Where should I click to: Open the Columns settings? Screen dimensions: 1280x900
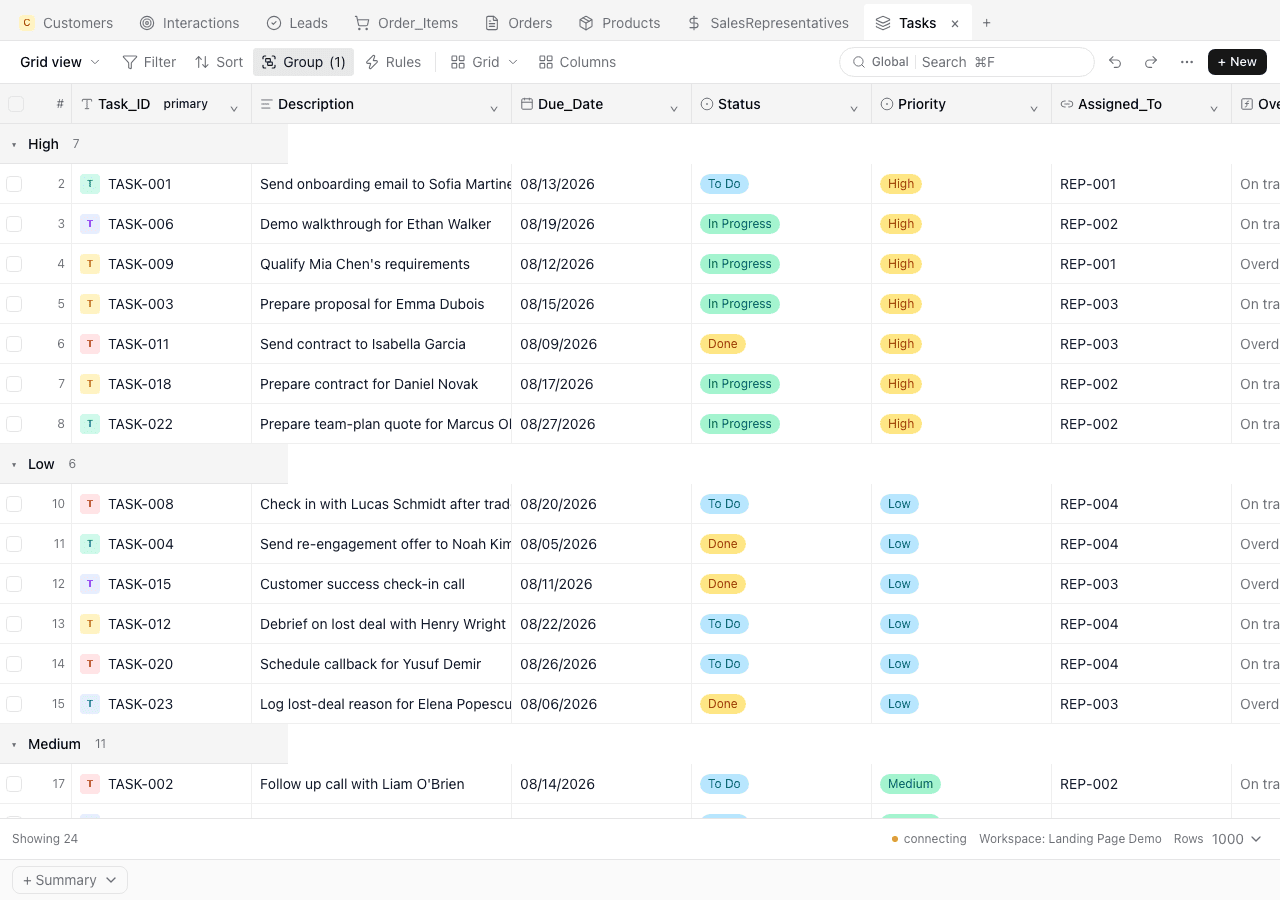pos(577,62)
